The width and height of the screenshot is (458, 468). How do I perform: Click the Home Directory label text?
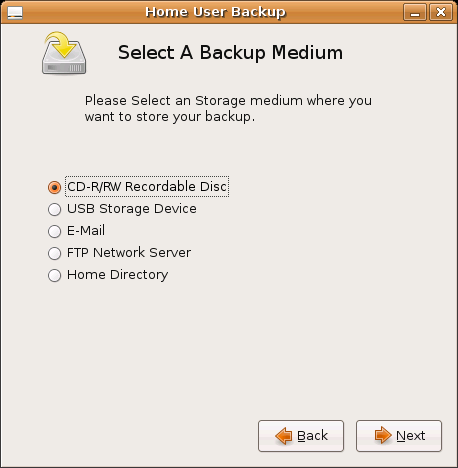[117, 275]
